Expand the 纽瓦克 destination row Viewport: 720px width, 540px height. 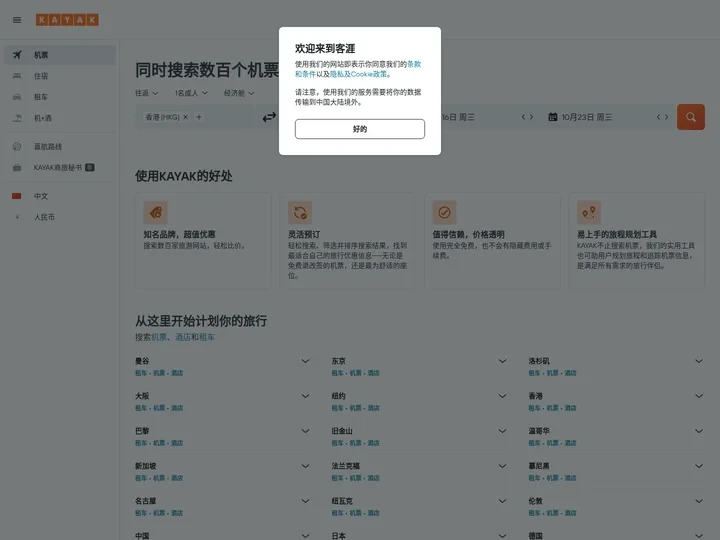502,501
